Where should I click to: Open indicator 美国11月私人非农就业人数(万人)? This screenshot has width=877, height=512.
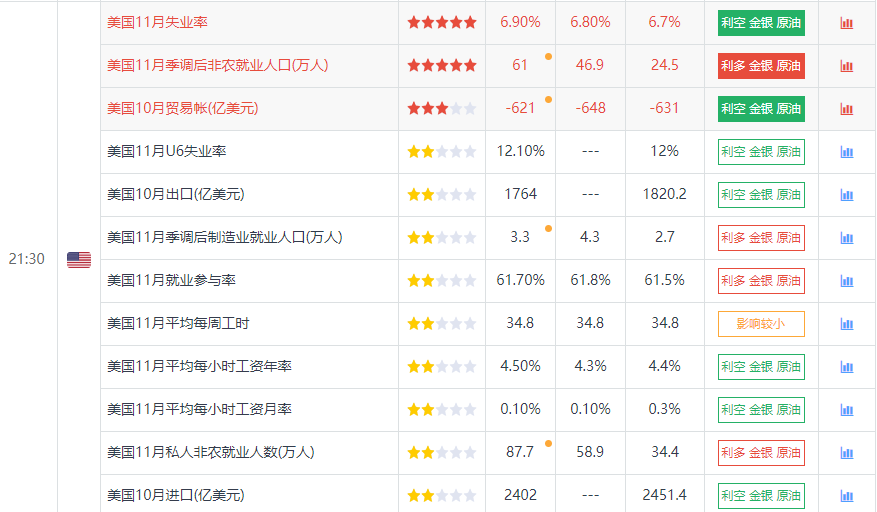click(211, 452)
